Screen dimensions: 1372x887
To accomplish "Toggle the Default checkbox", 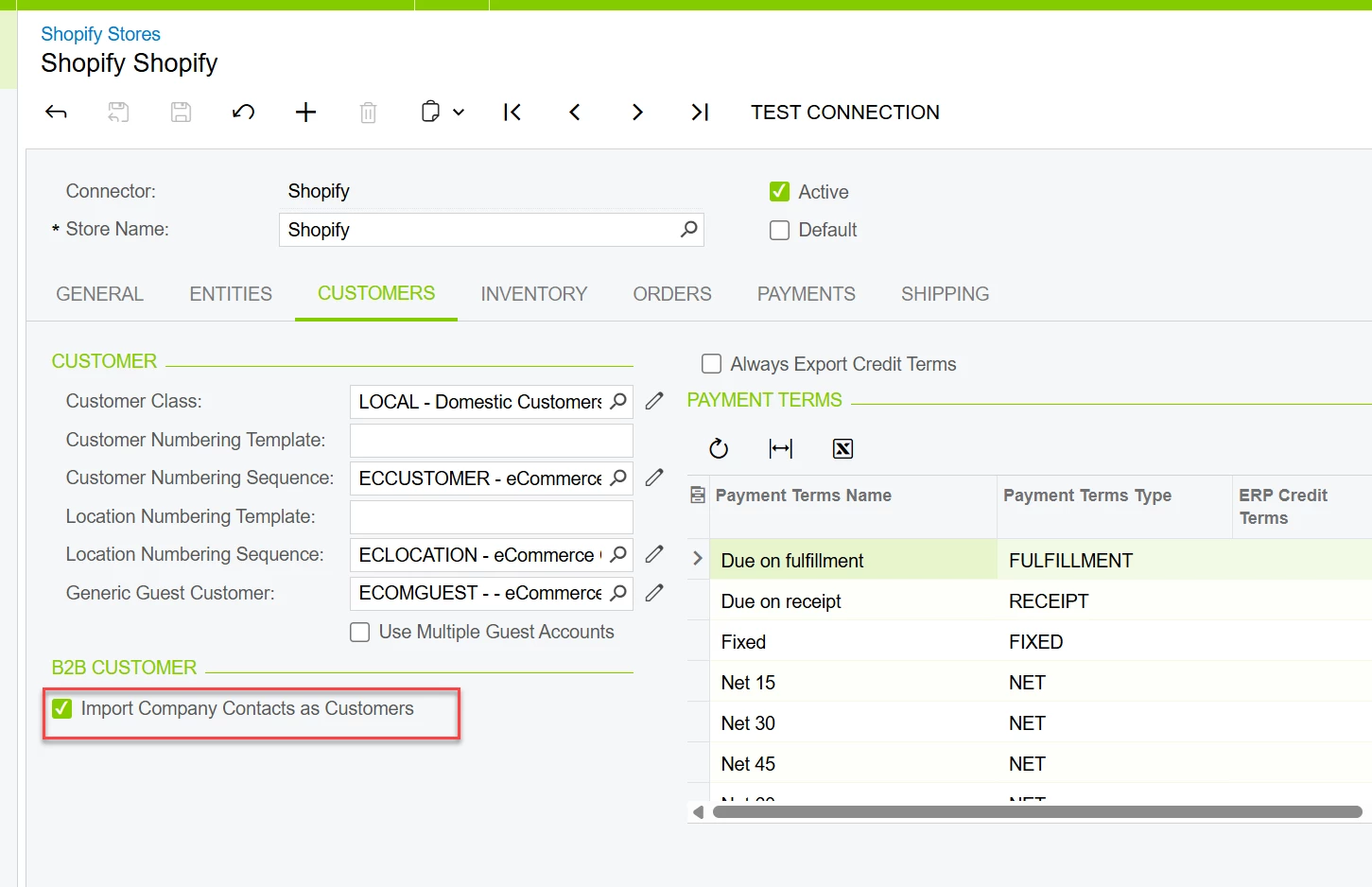I will [x=779, y=230].
